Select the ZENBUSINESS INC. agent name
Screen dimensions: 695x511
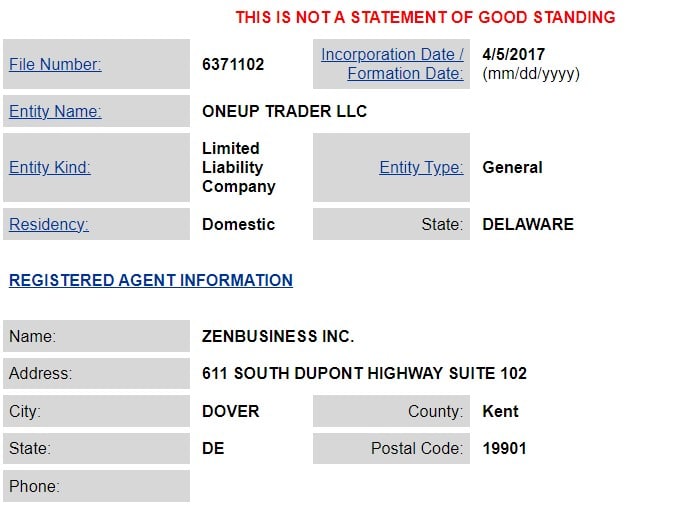[x=278, y=337]
